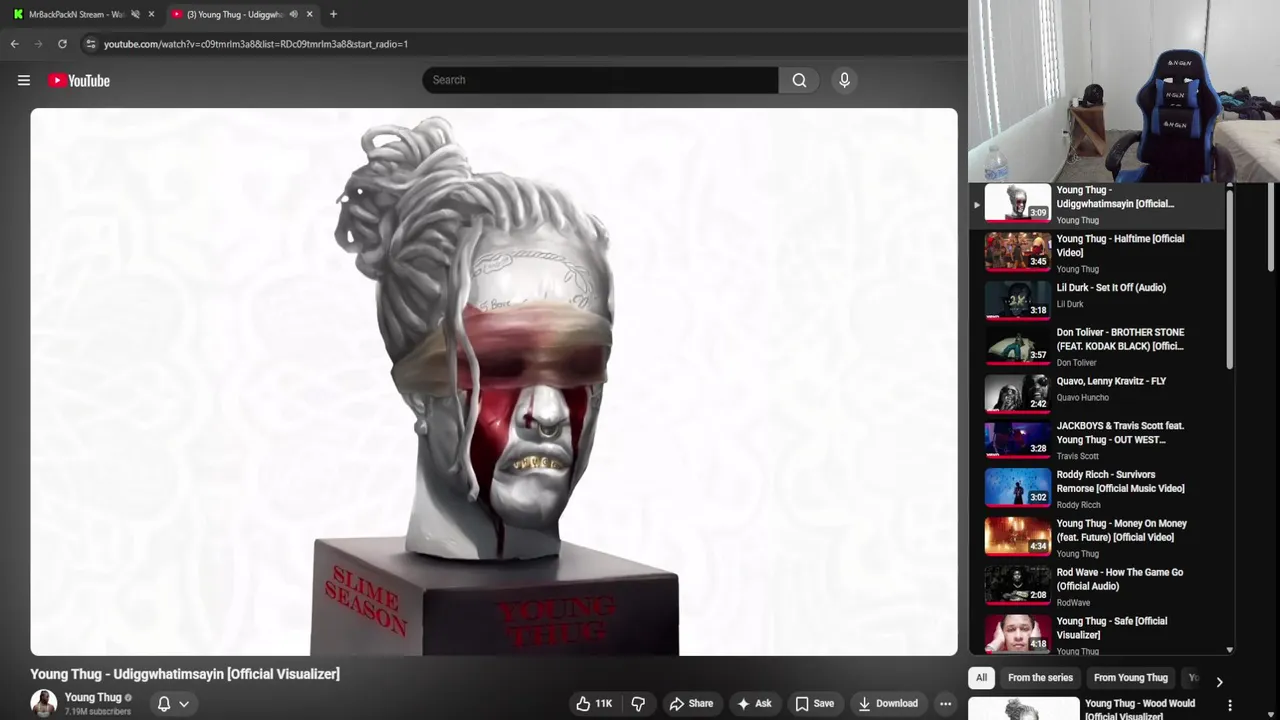
Task: Click the main video player
Action: coord(494,382)
